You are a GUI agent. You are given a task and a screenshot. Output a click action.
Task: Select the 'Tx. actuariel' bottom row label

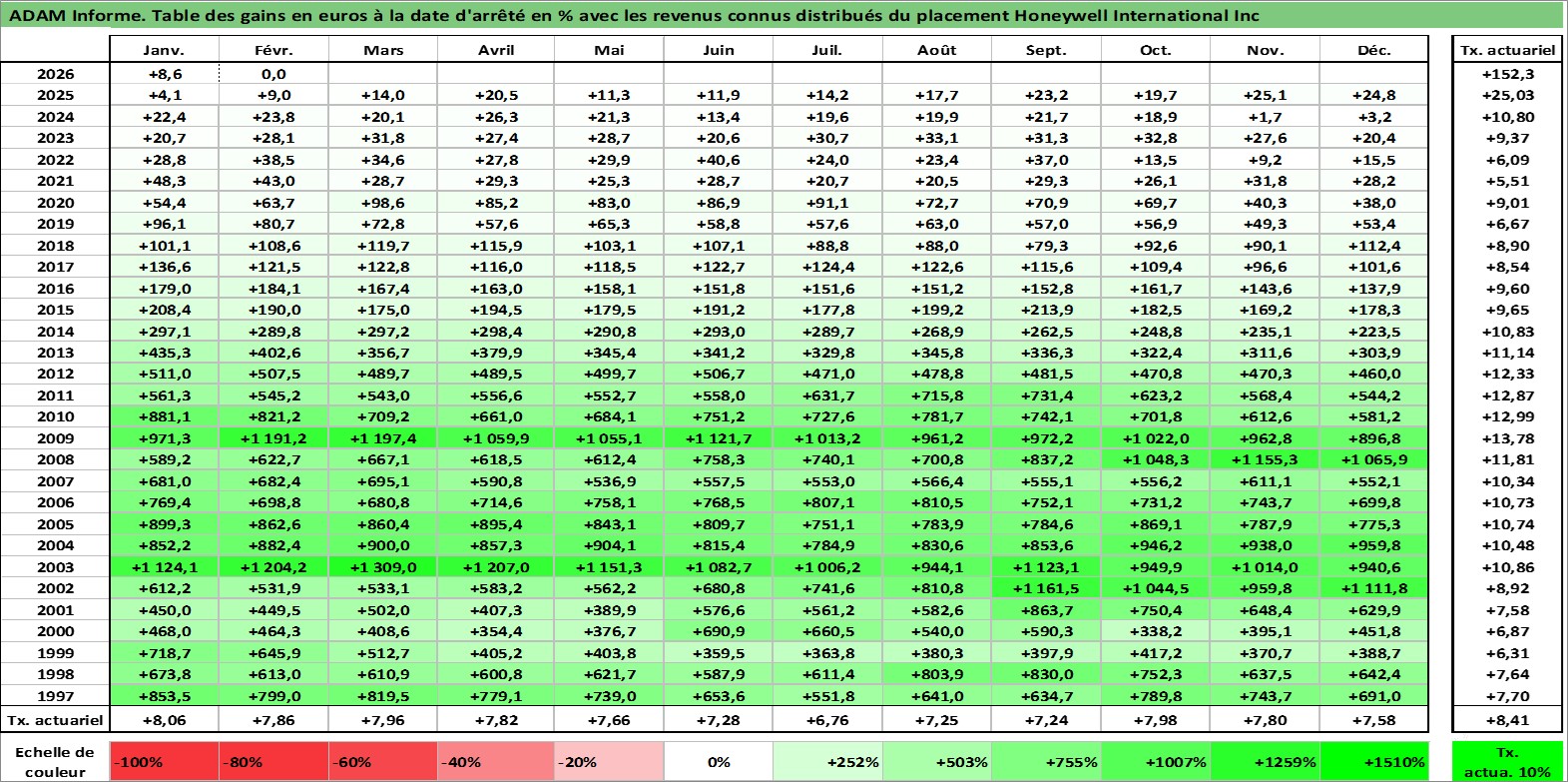55,720
